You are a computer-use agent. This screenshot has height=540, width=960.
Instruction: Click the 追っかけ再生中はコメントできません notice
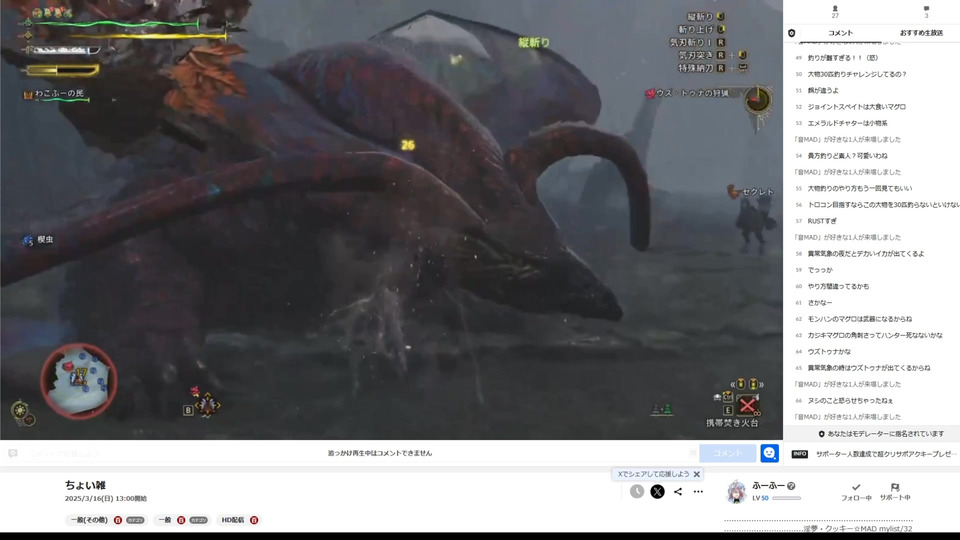tap(380, 453)
